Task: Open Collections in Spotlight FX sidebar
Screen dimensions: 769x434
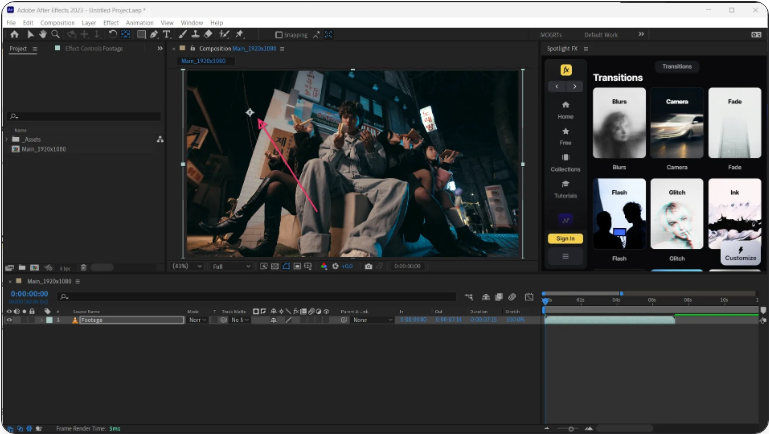Action: tap(566, 162)
